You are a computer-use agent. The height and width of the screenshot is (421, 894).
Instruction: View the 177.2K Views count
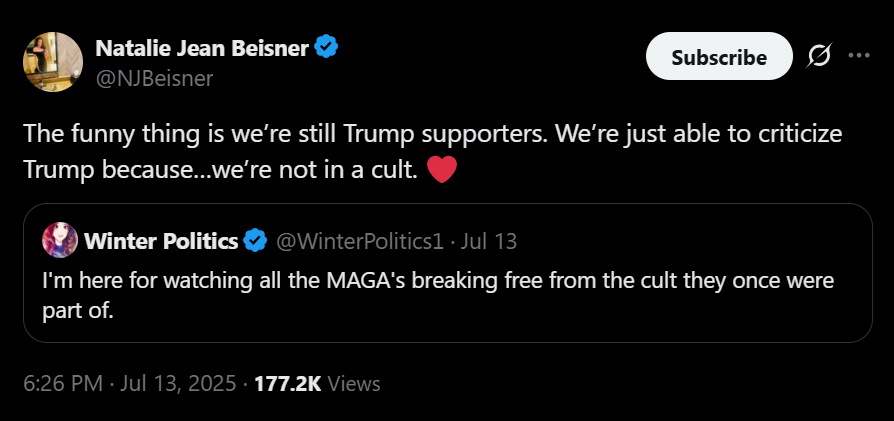tap(317, 383)
